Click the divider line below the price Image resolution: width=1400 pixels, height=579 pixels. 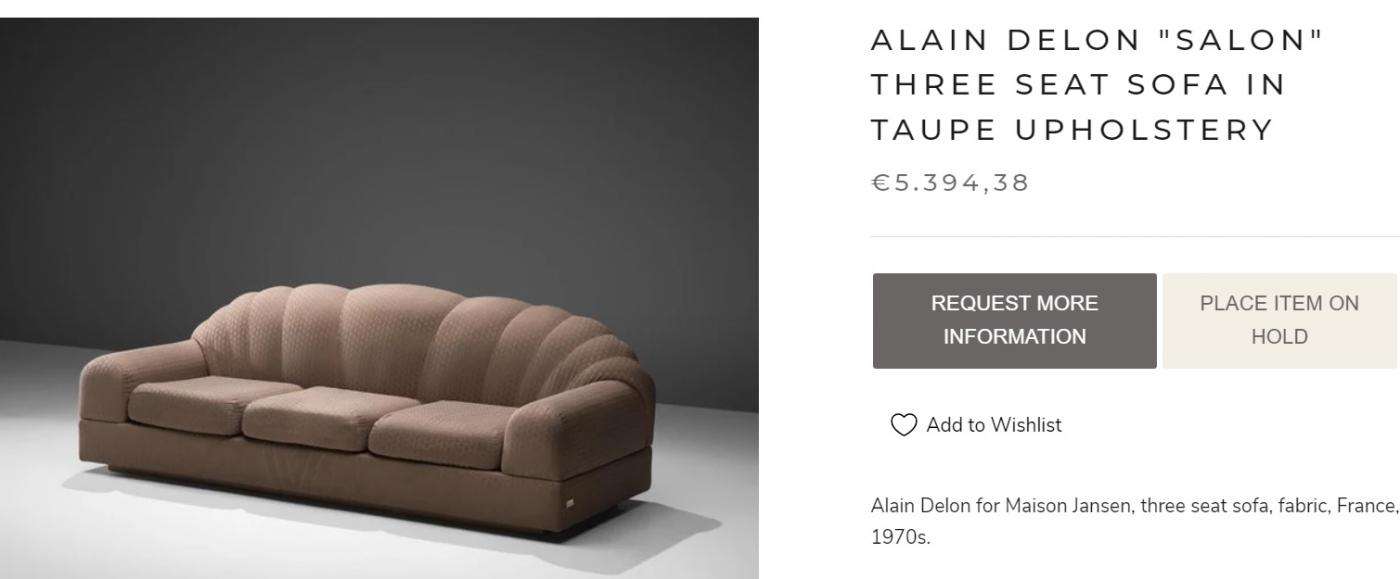click(x=1135, y=236)
